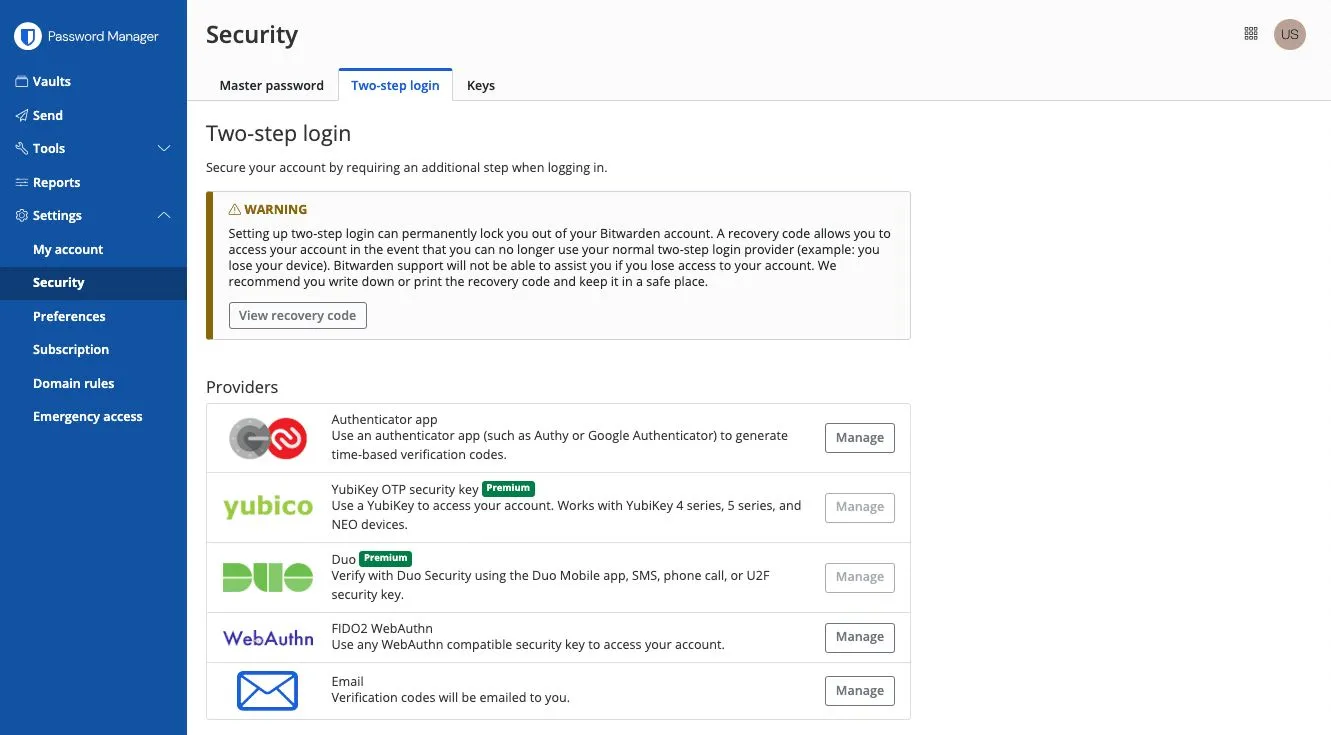Open the US account avatar menu
The image size is (1331, 735).
1289,34
